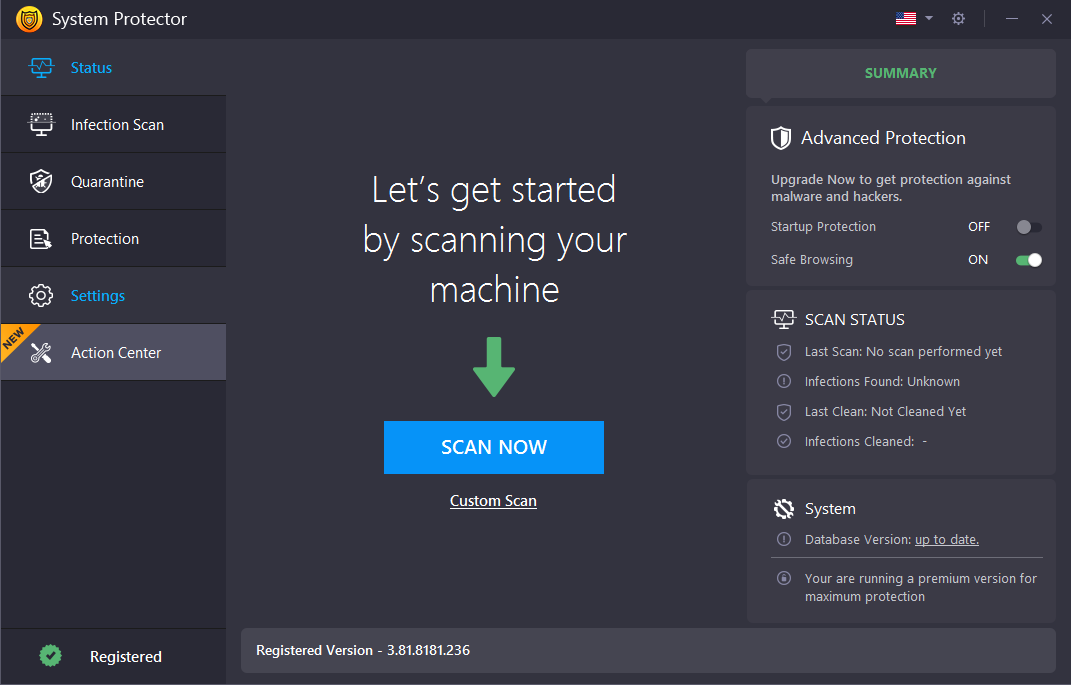Open the Quarantine menu item
1071x685 pixels.
tap(107, 182)
